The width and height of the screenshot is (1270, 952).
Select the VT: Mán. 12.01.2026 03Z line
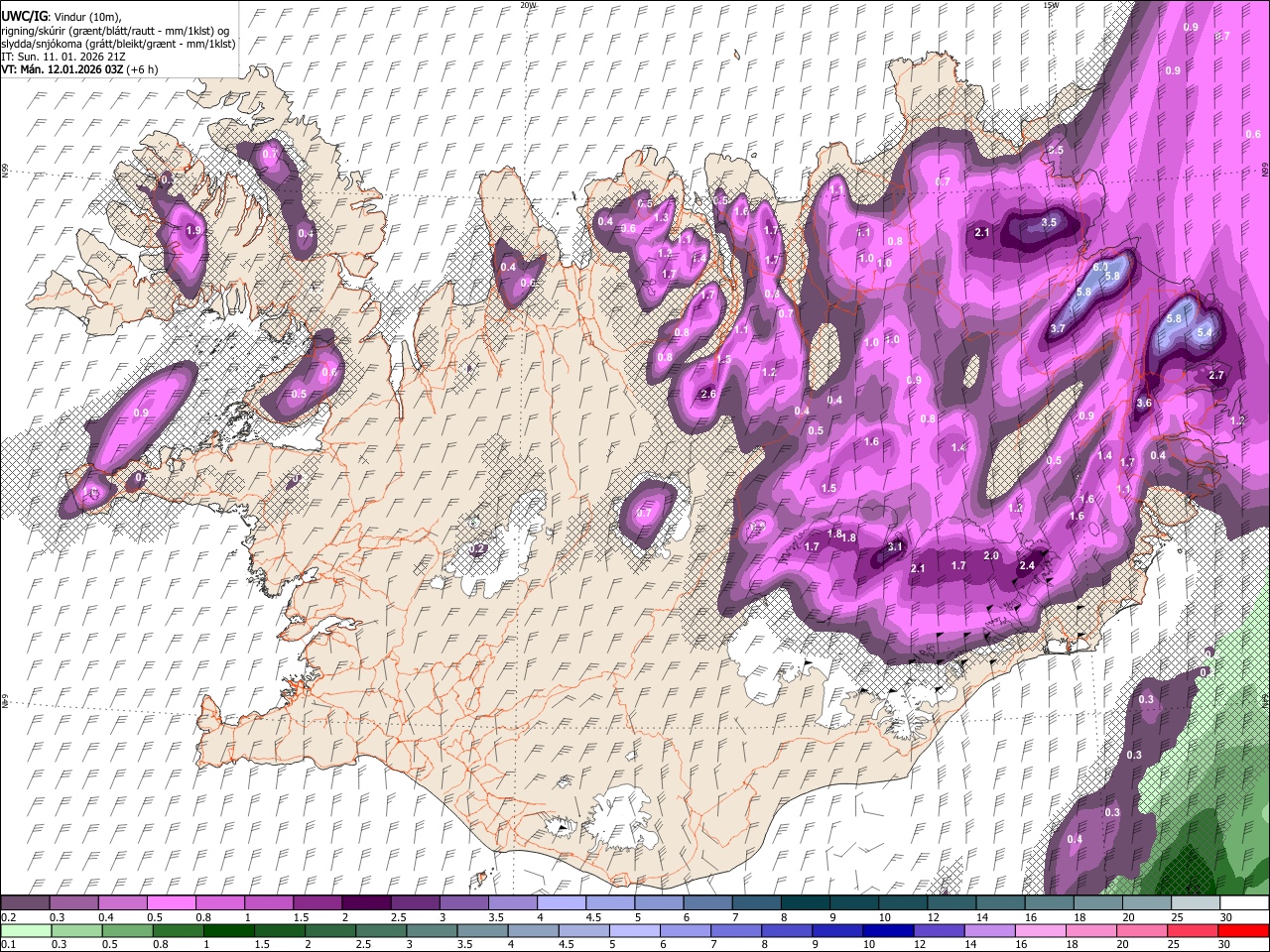[x=63, y=69]
